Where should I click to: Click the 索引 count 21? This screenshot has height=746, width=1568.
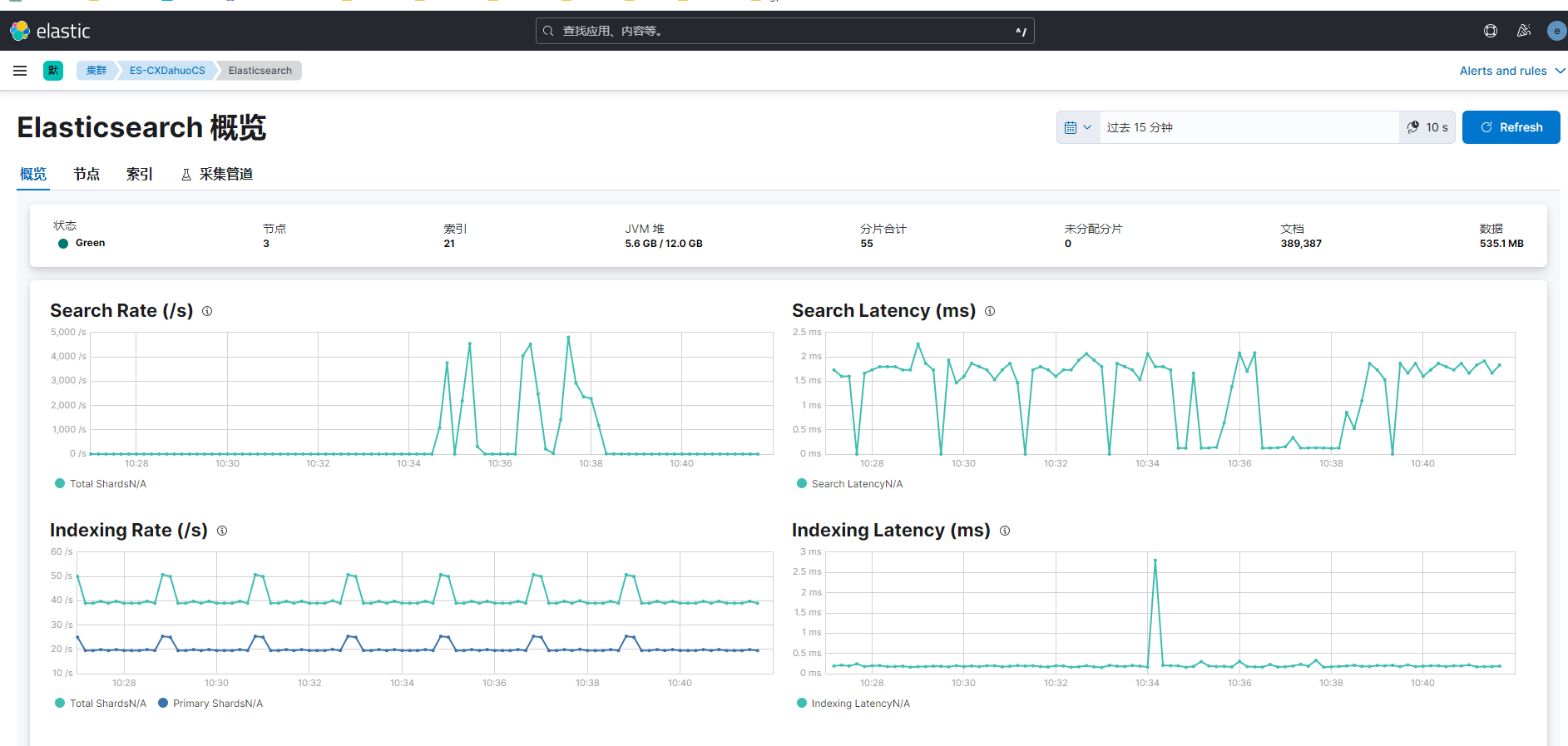(x=449, y=244)
